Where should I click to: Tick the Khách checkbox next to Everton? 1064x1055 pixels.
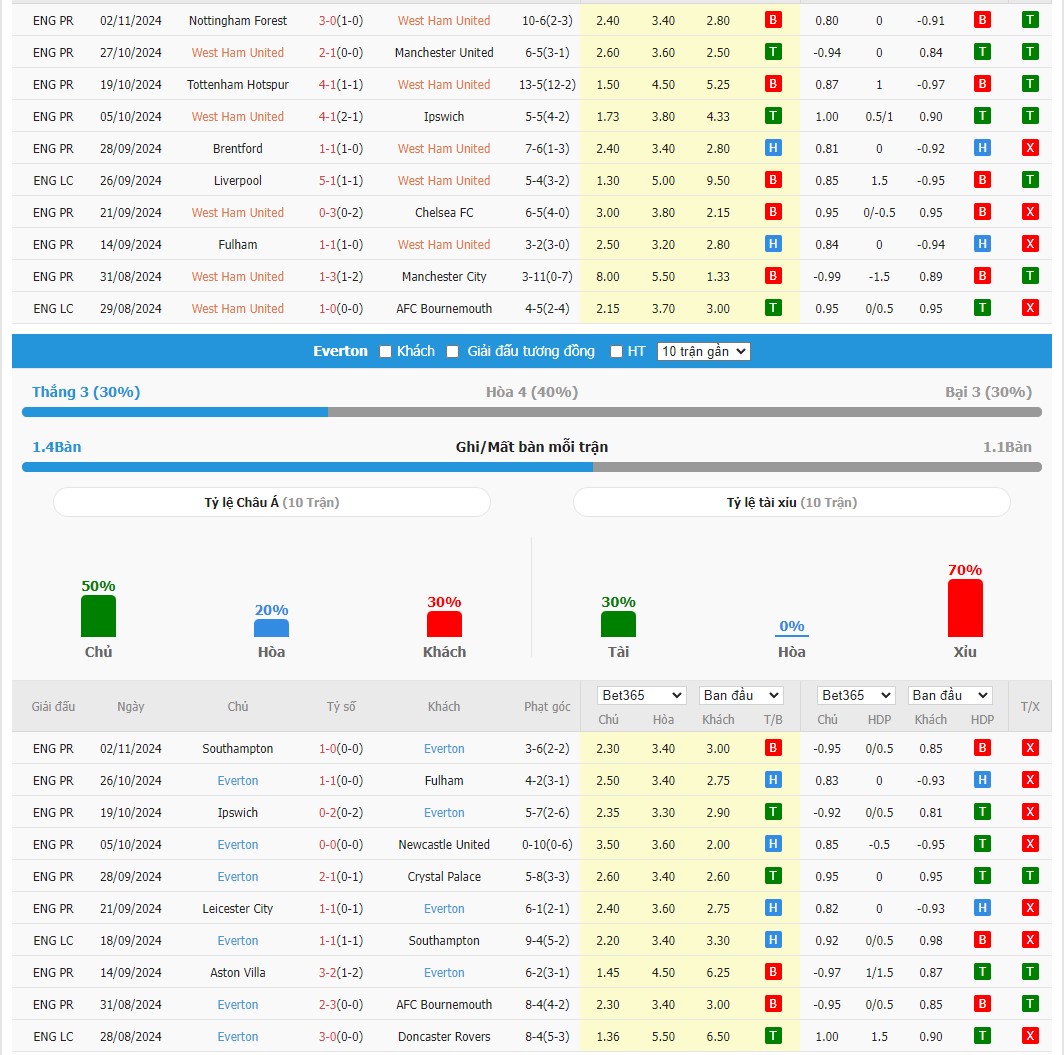385,351
